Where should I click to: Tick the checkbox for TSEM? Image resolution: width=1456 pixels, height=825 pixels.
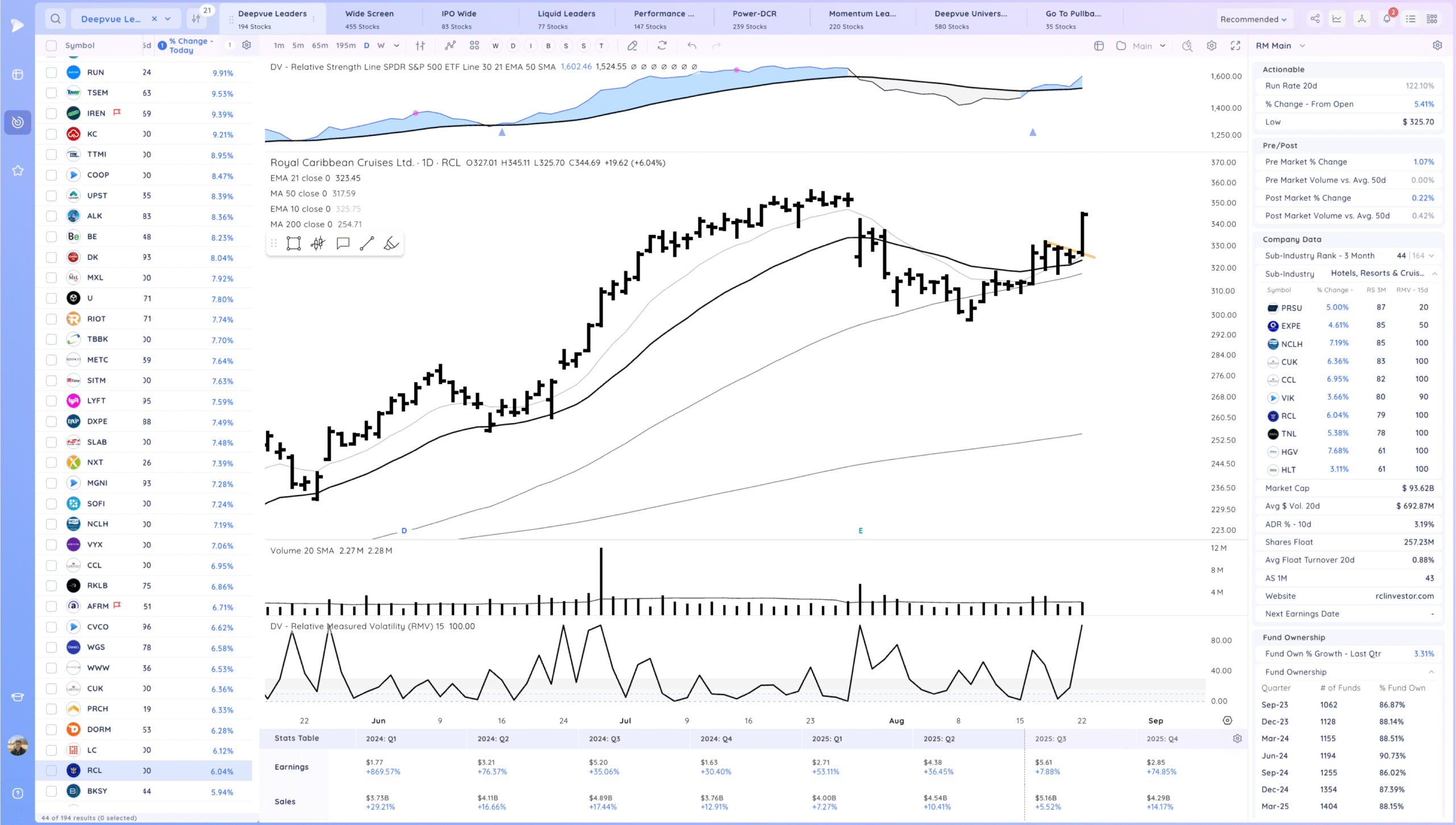point(51,93)
